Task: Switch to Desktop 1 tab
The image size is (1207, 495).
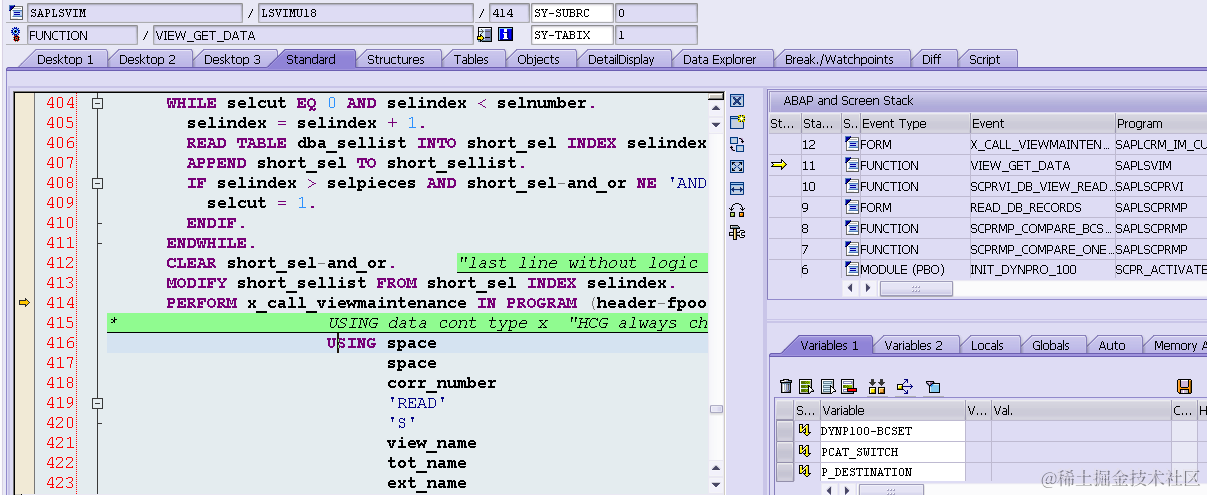Action: [65, 59]
